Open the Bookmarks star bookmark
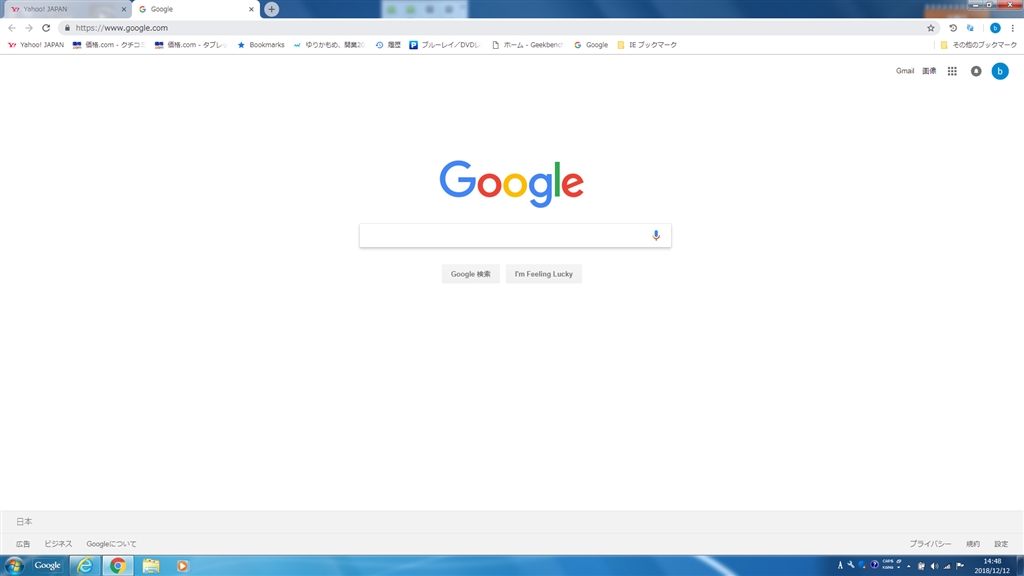1024x576 pixels. pyautogui.click(x=261, y=45)
